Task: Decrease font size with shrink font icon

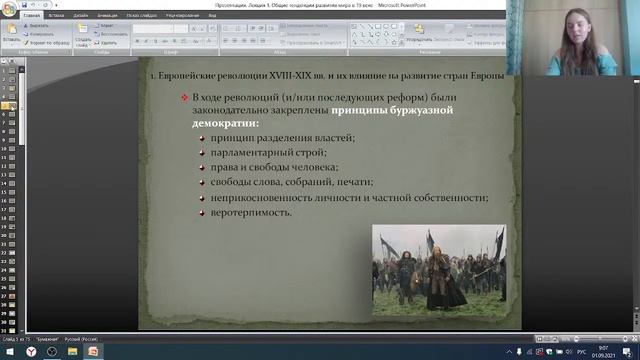Action: click(x=202, y=29)
